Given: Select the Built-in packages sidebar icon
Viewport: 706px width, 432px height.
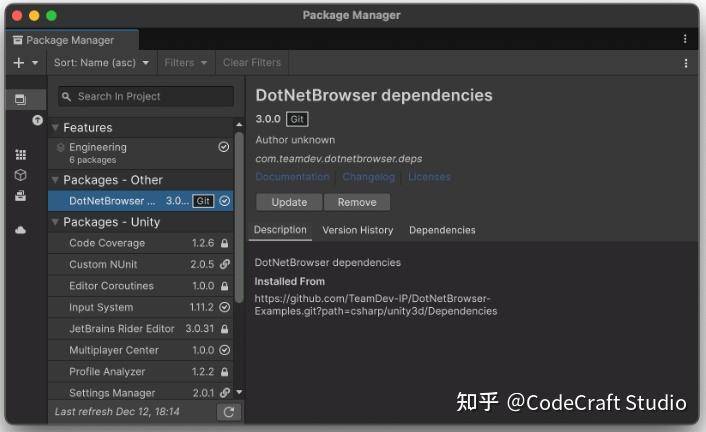Looking at the screenshot, I should pos(21,196).
